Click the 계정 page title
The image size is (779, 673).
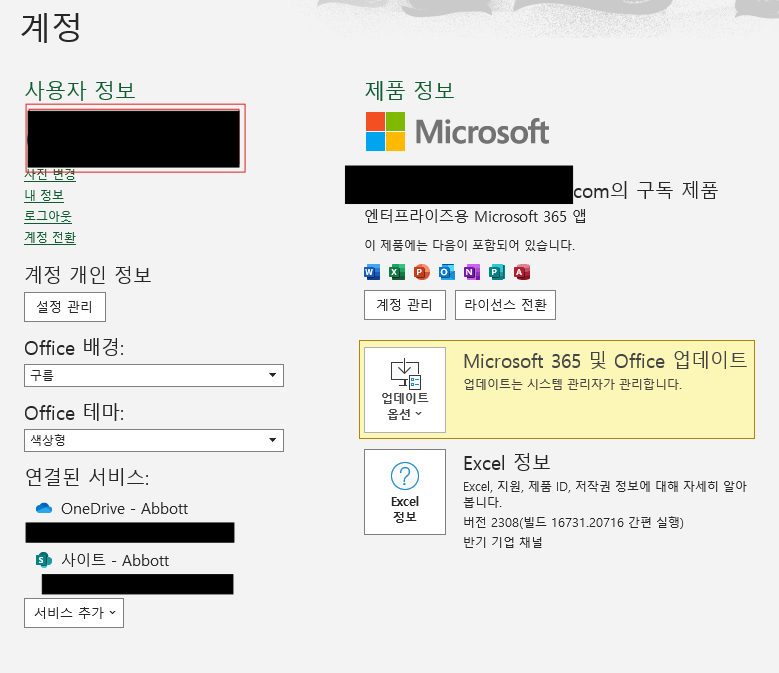[51, 27]
